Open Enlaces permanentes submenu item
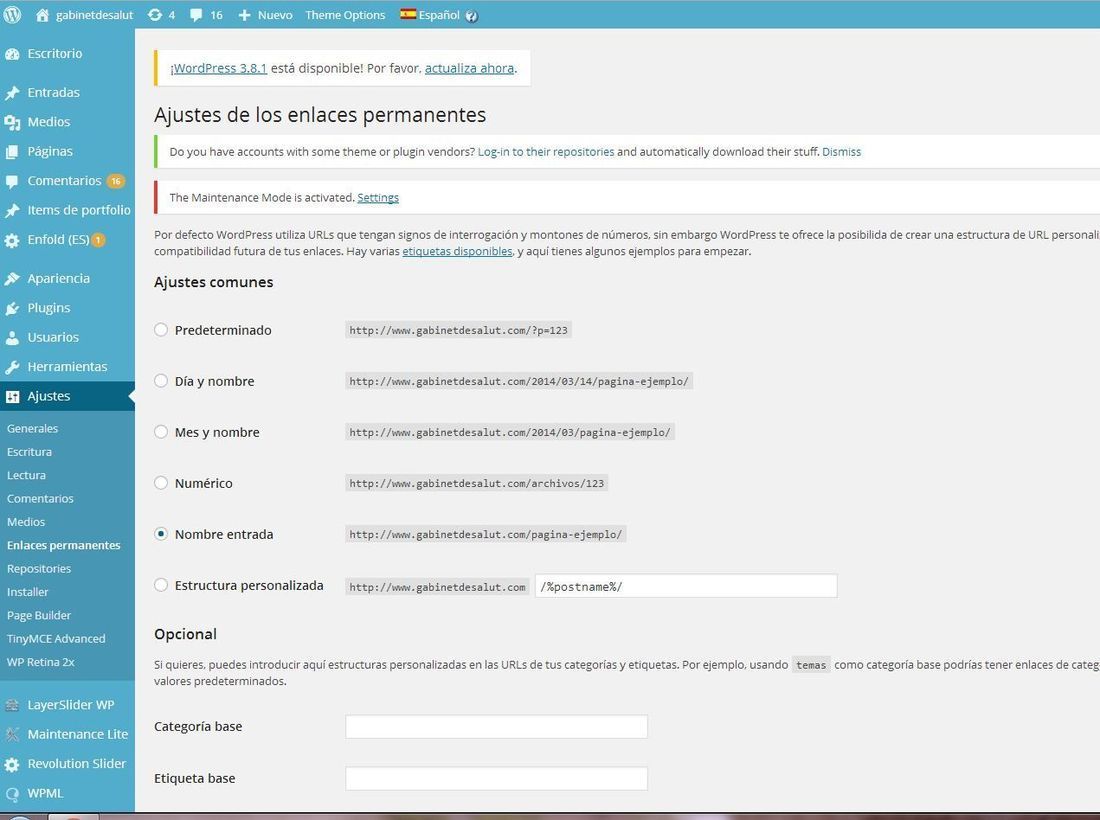 coord(64,545)
